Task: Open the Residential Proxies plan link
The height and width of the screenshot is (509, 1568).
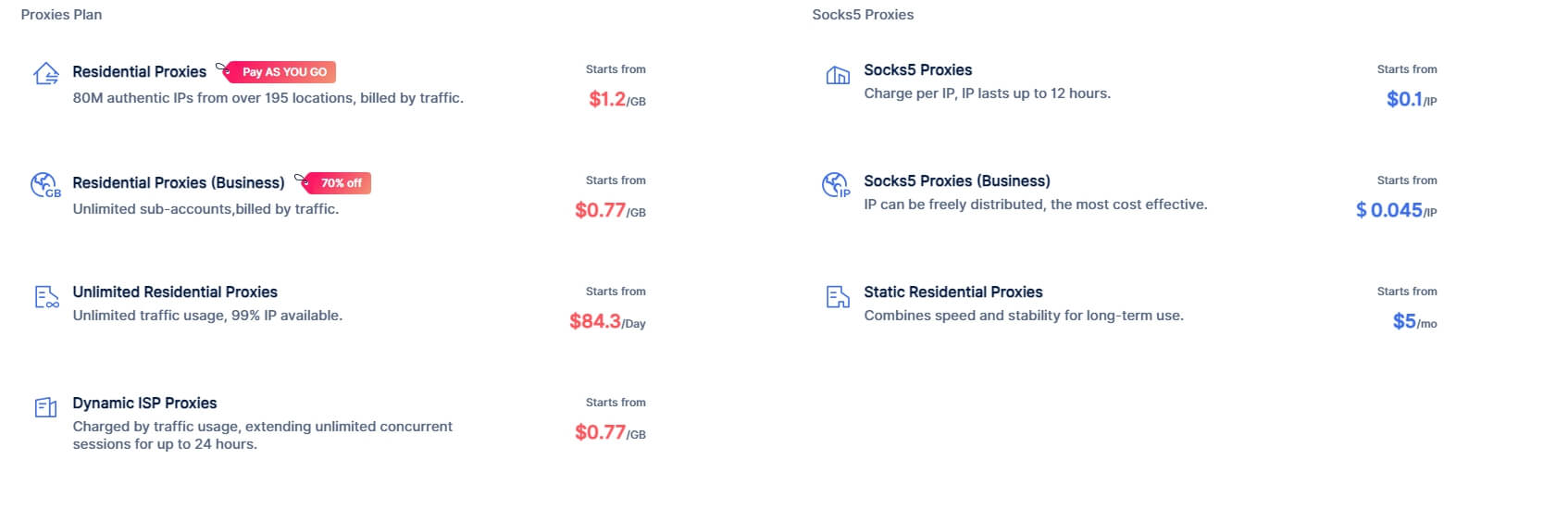Action: click(x=140, y=72)
